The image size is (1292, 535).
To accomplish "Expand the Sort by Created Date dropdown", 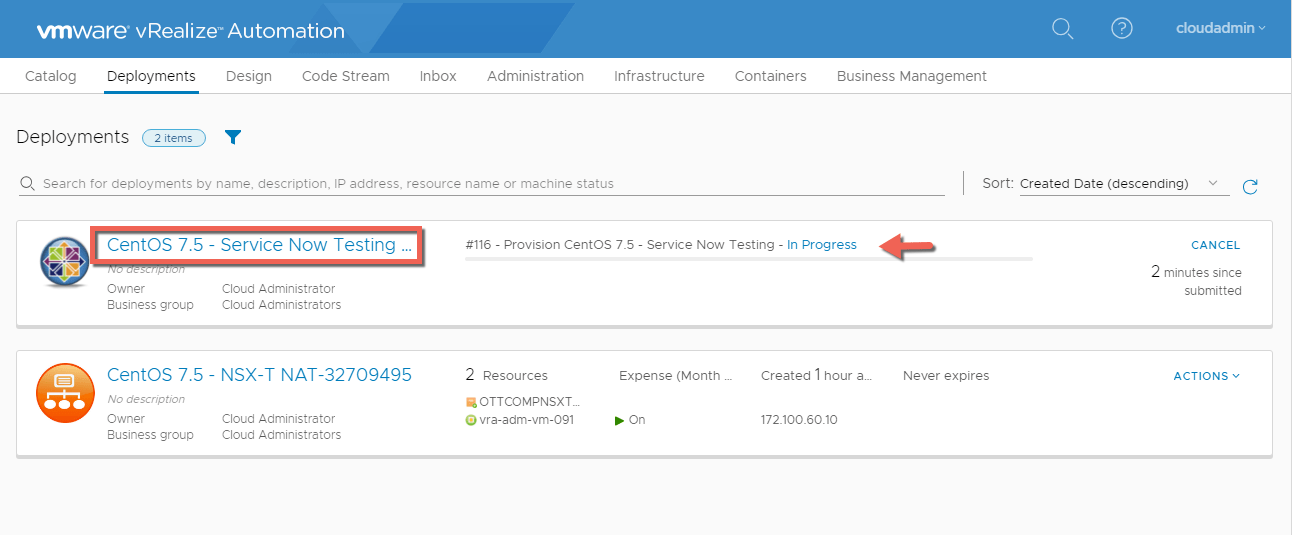I will [x=1124, y=184].
